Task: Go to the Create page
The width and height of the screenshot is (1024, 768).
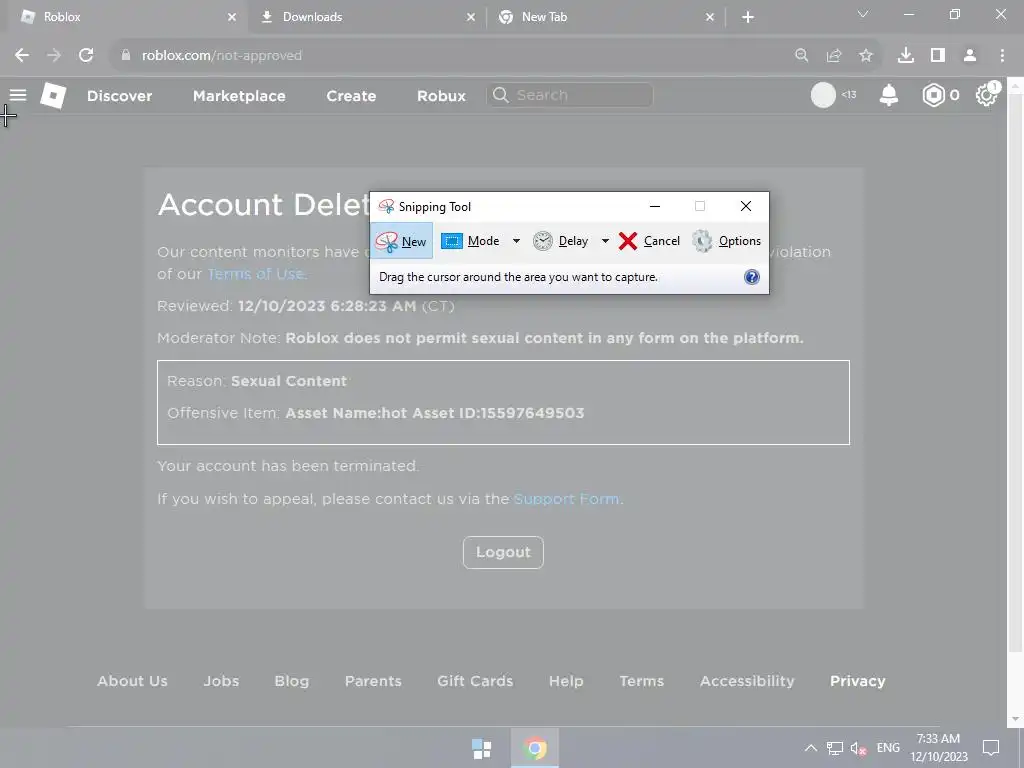Action: point(351,96)
